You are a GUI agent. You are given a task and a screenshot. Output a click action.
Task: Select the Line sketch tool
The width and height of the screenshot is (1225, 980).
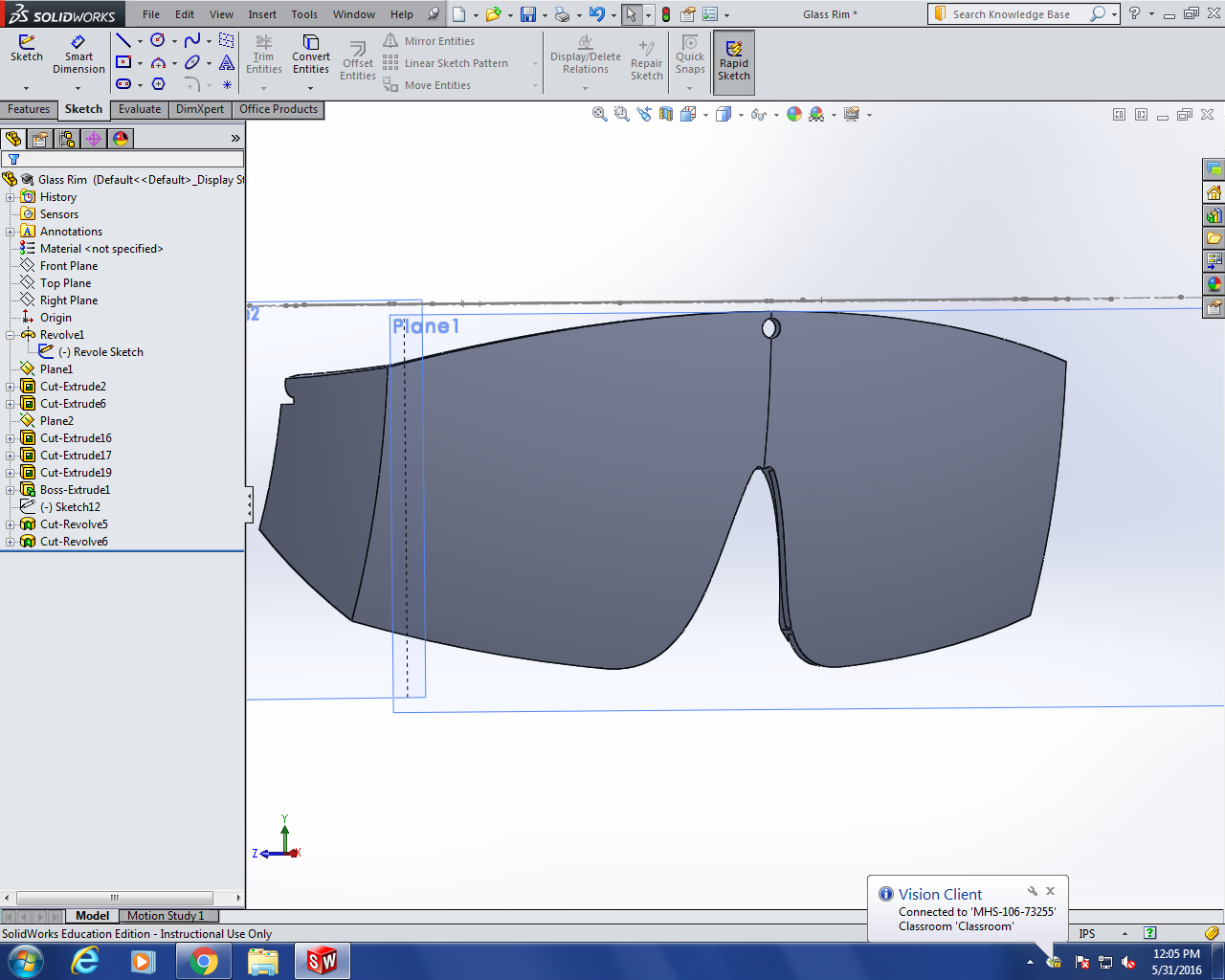[123, 40]
